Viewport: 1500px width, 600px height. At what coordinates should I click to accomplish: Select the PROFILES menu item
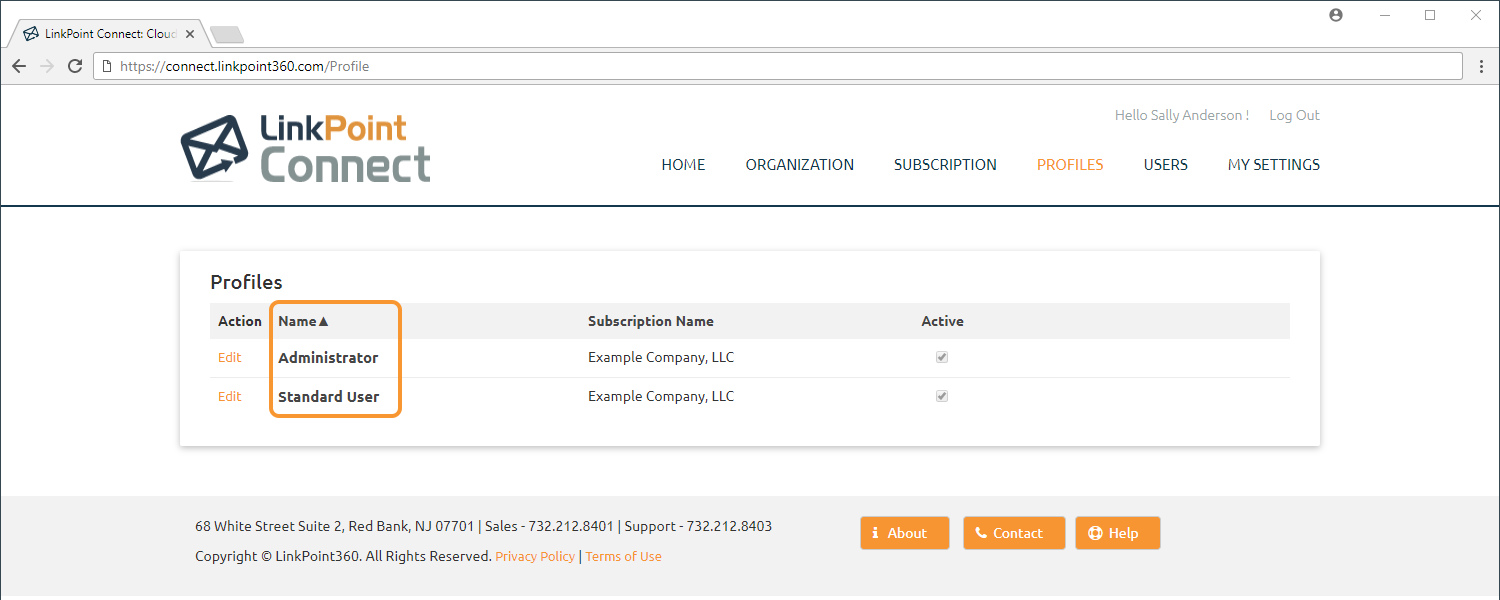click(1070, 165)
